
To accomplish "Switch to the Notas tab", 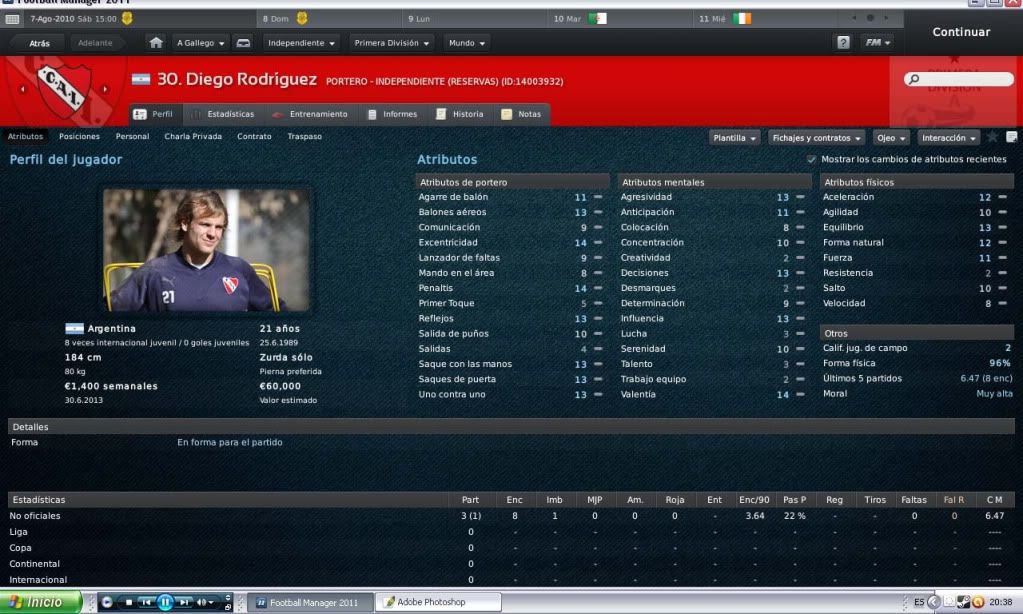I will [521, 114].
